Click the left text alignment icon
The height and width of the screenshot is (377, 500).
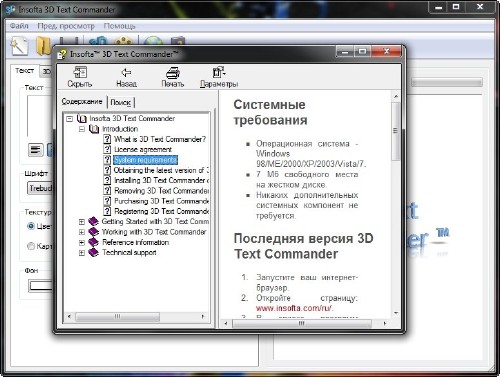[x=35, y=149]
